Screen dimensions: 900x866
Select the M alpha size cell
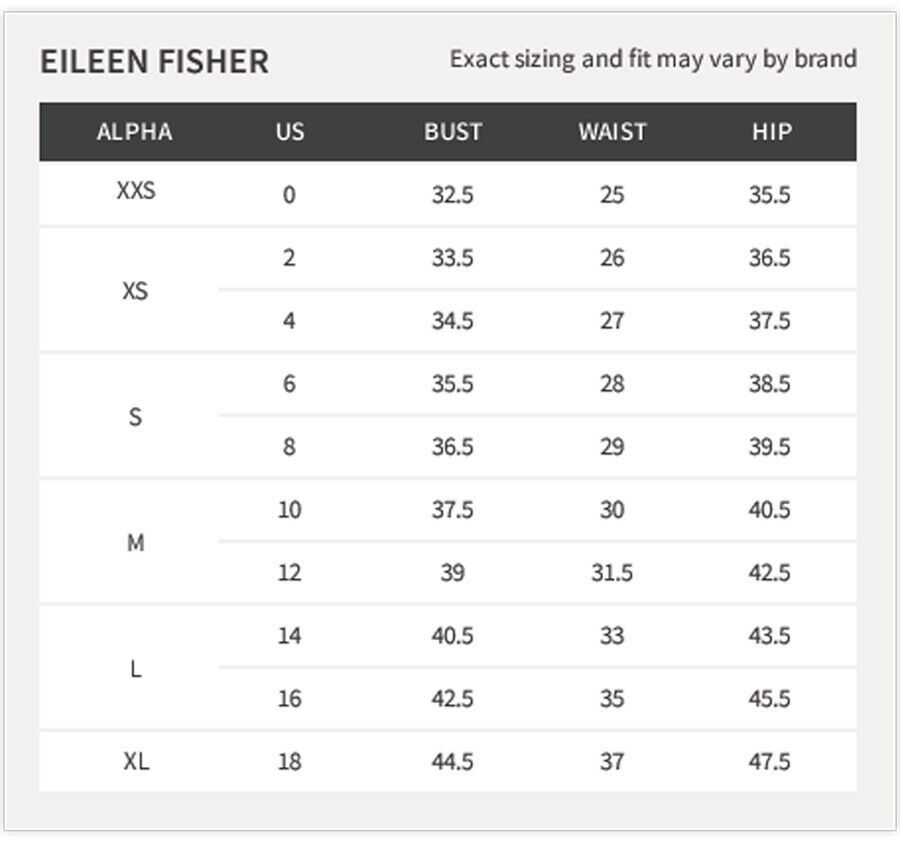pos(135,542)
